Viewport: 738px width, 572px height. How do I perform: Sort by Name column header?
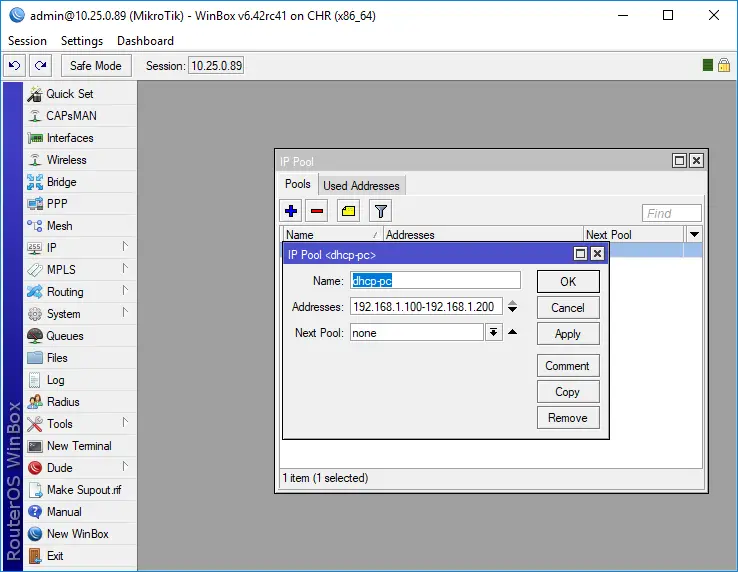point(333,234)
